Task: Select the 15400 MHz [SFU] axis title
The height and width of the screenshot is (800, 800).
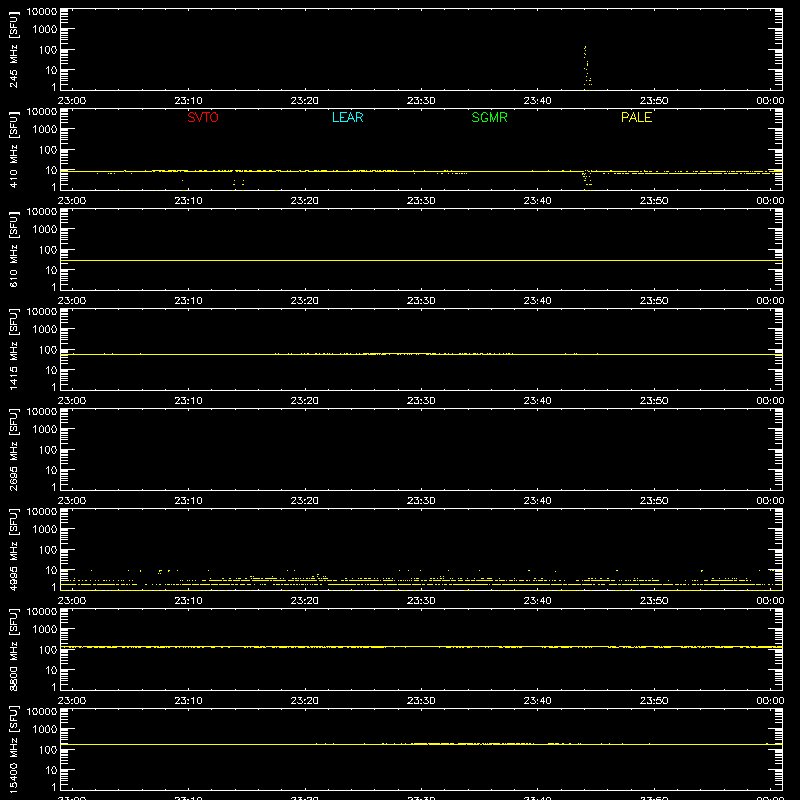Action: [13, 749]
